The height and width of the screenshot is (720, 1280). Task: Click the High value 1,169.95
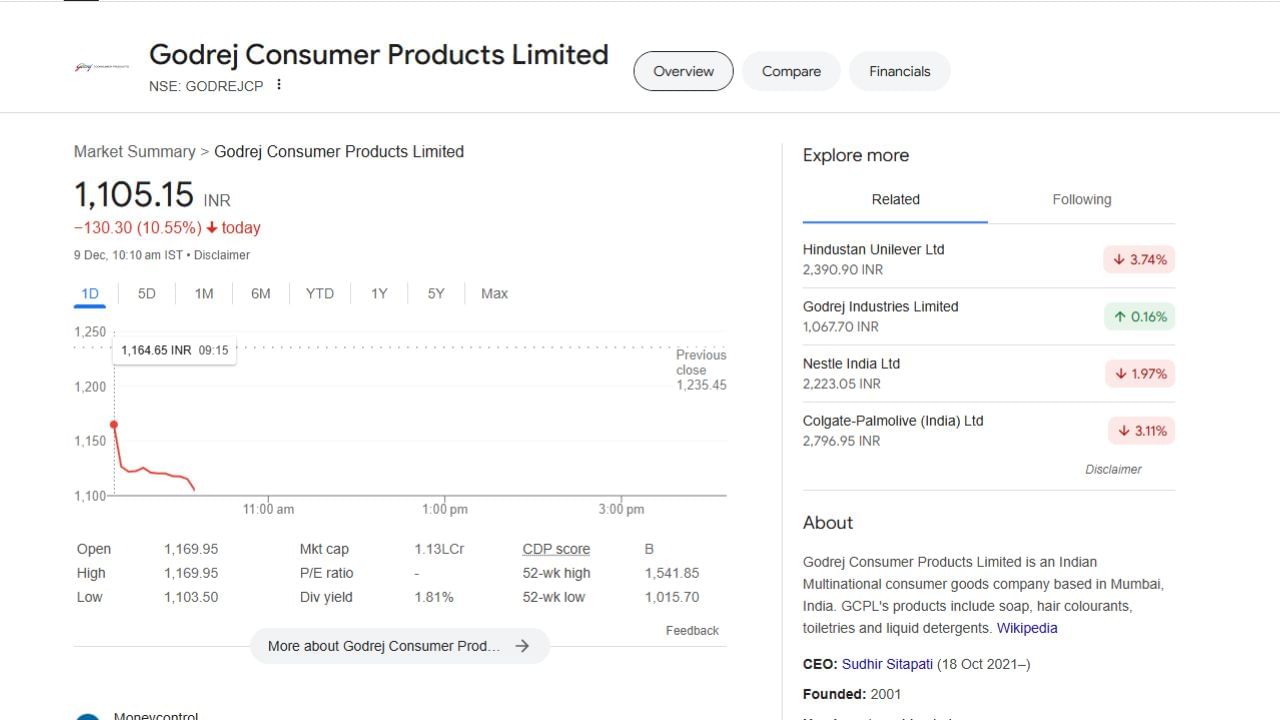[x=191, y=573]
